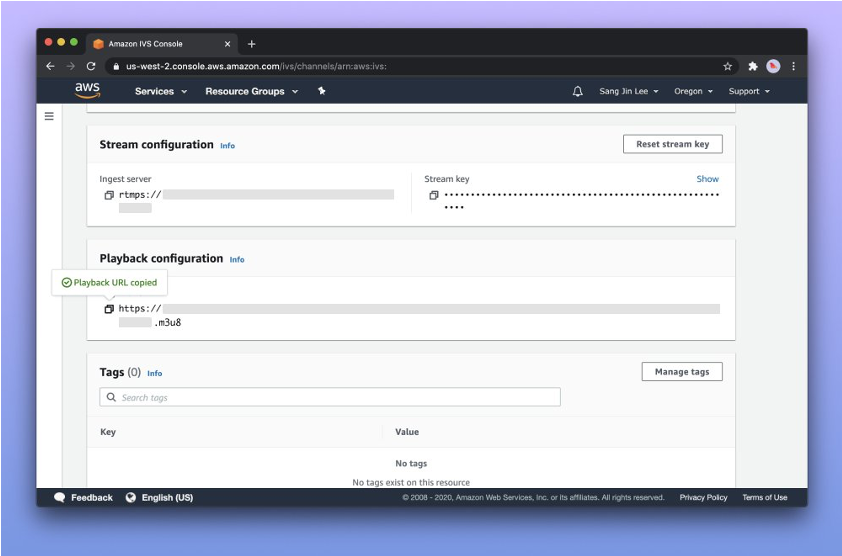
Task: Open the Oregon region selector
Action: 693,91
